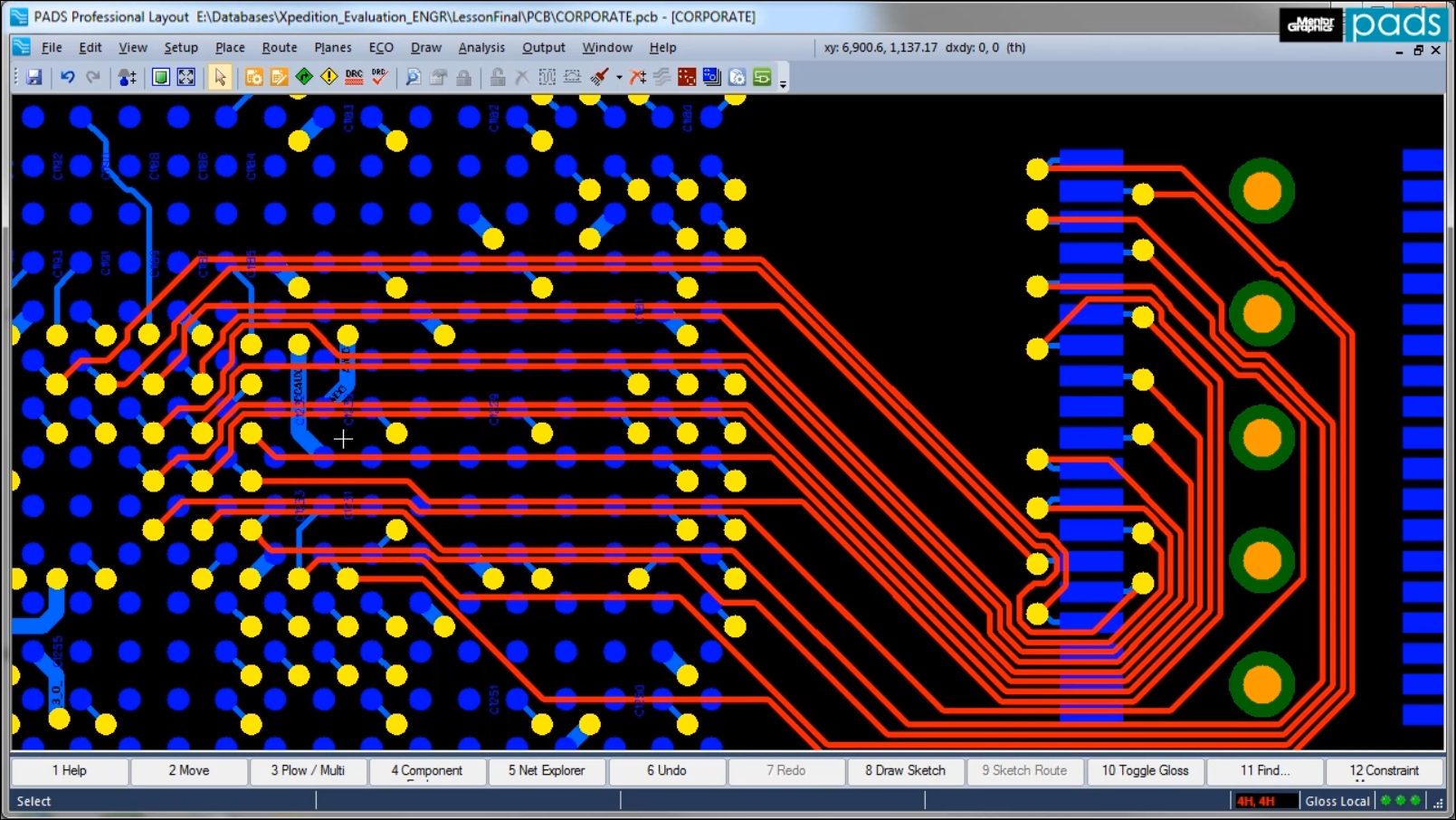Click the green diamond route icon
The height and width of the screenshot is (820, 1456).
pos(304,78)
